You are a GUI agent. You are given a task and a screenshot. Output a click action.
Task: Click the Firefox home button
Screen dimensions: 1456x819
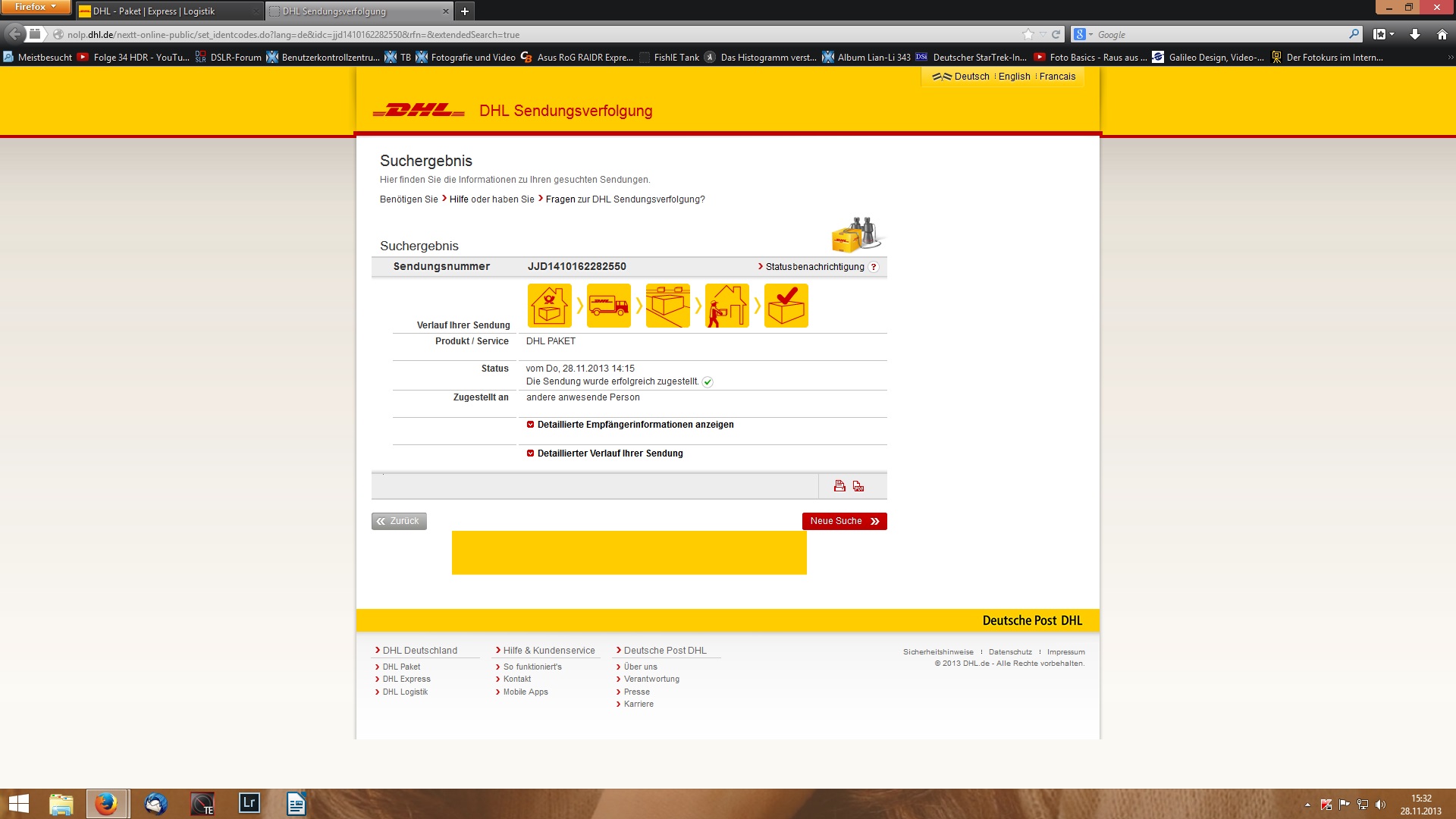(1442, 34)
